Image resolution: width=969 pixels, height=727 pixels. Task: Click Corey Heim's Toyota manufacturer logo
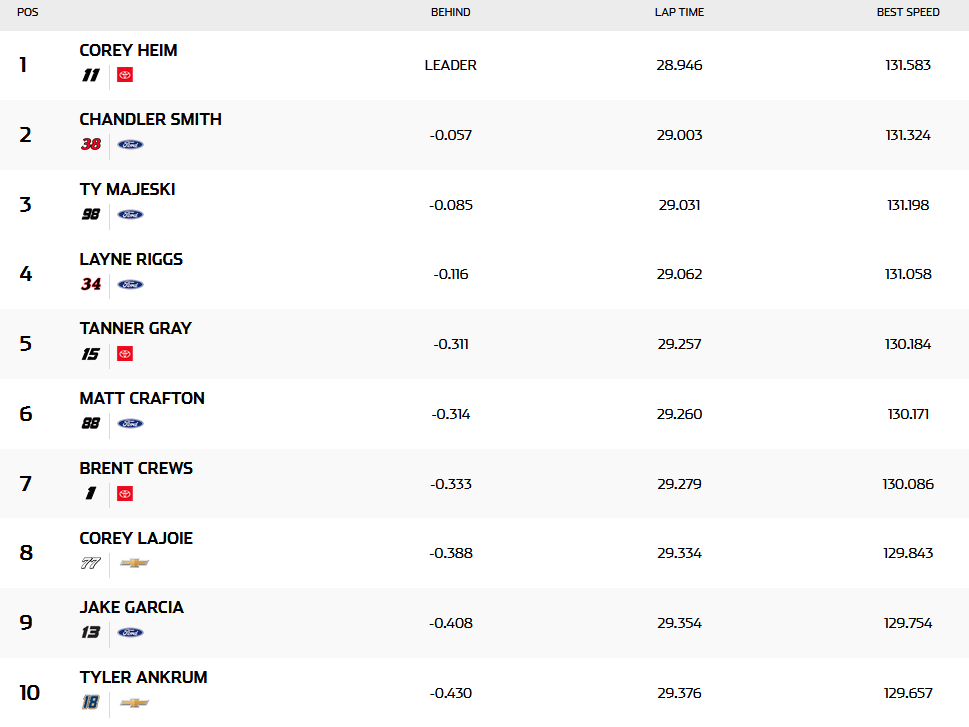124,75
